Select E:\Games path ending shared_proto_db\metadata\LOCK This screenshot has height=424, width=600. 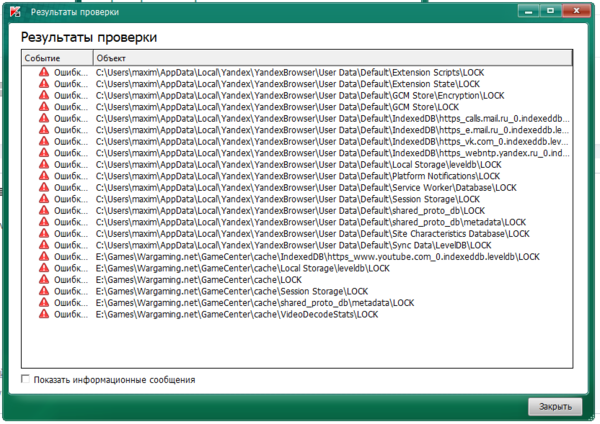pos(255,303)
